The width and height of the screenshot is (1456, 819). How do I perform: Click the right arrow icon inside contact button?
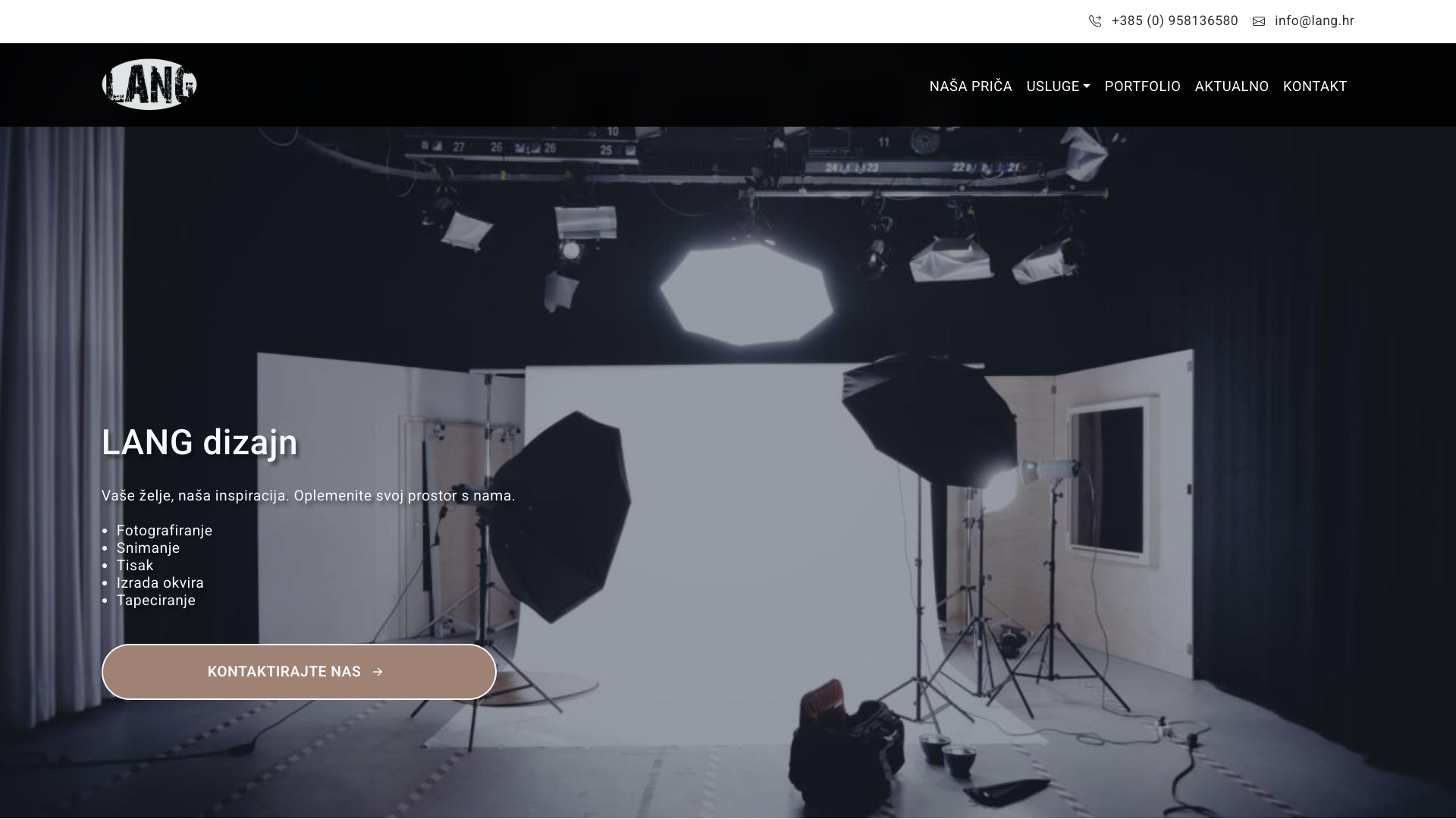point(378,672)
